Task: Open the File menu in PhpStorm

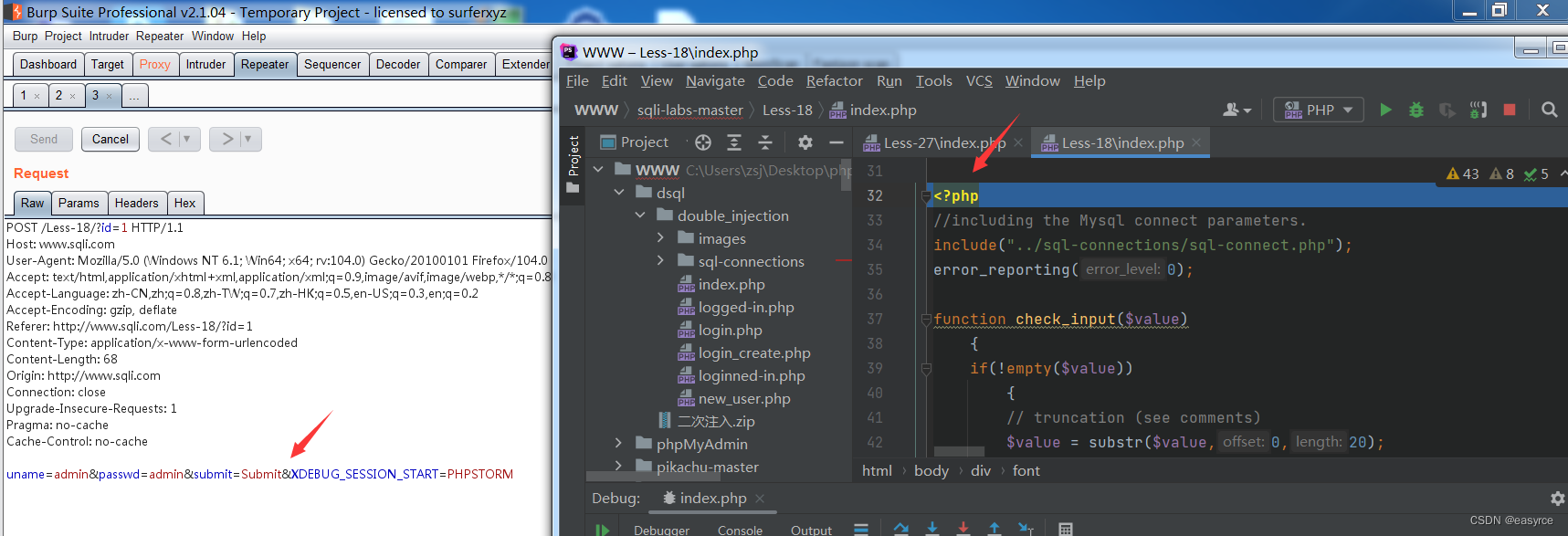Action: coord(577,80)
